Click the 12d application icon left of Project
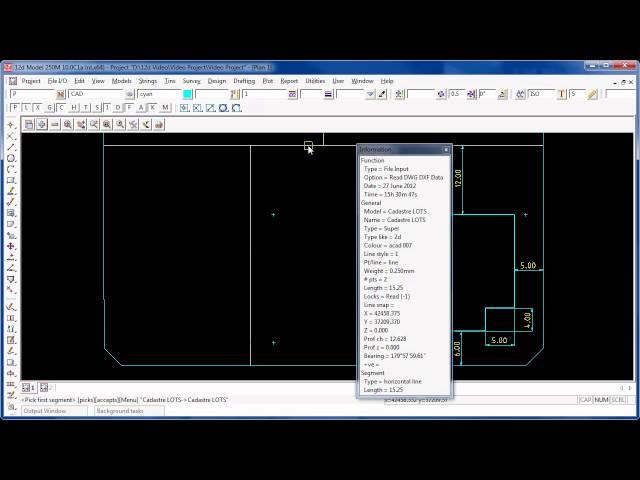The image size is (640, 480). coord(13,81)
